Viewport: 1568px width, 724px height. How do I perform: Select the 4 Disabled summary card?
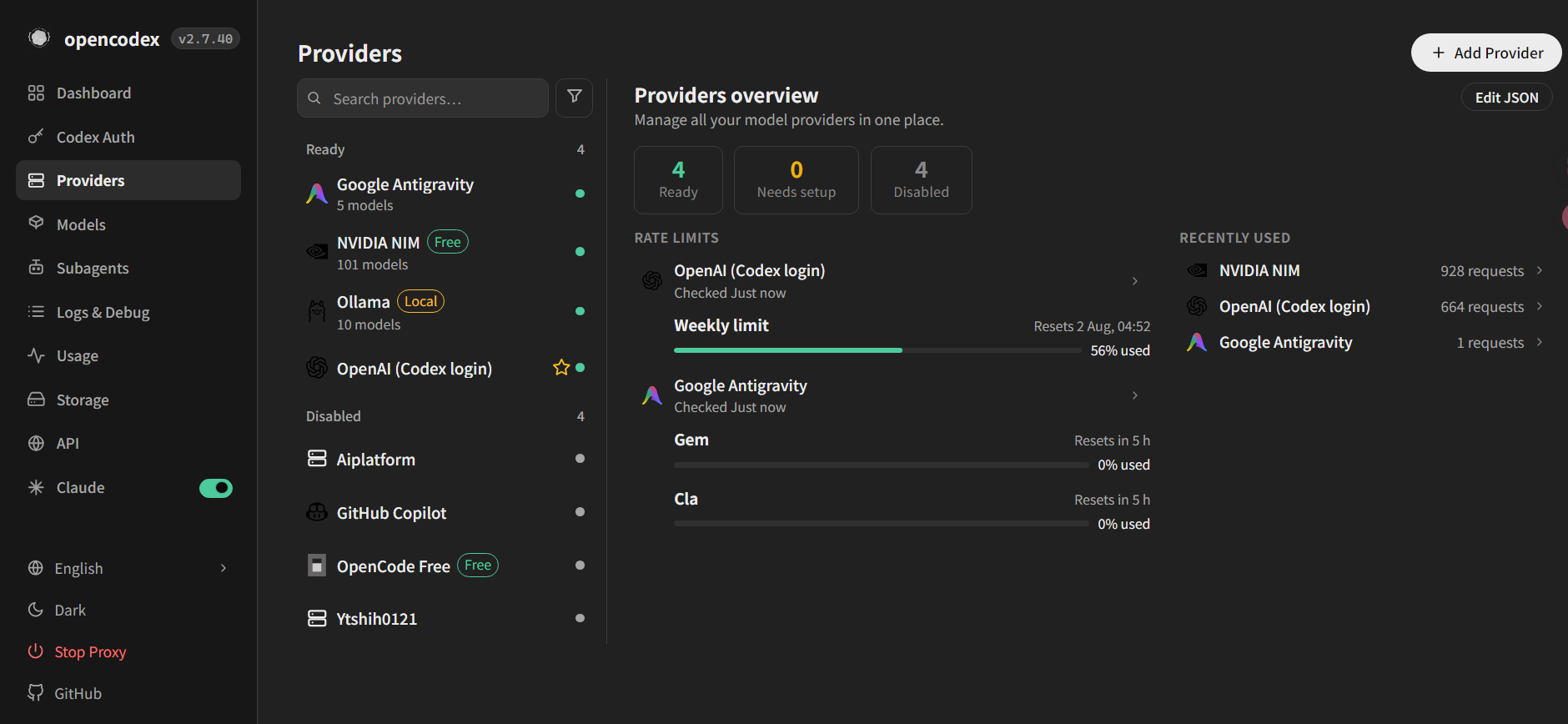click(x=921, y=180)
